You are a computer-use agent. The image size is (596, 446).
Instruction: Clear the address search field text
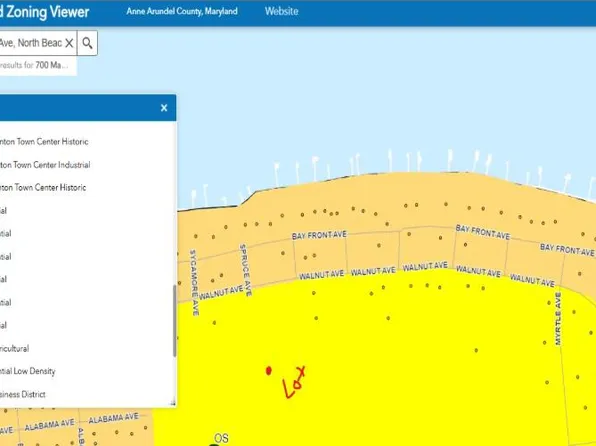[x=69, y=43]
